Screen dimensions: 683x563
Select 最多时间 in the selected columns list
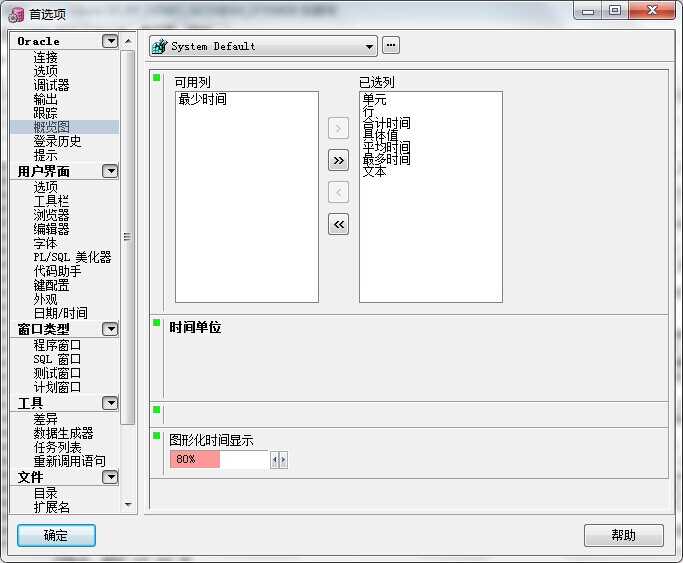[386, 159]
